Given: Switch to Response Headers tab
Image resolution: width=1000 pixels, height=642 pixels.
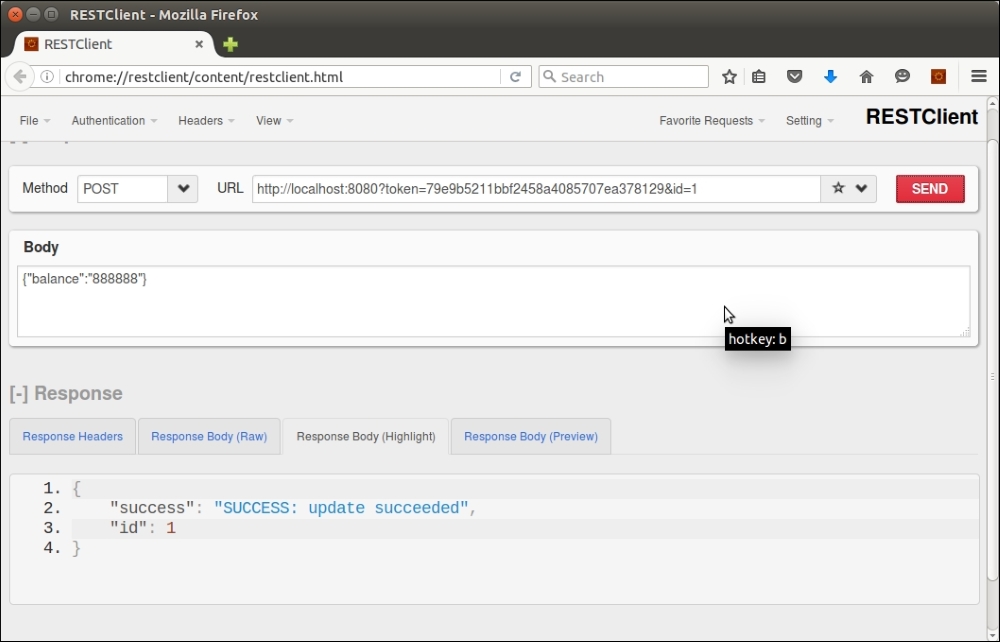Looking at the screenshot, I should pyautogui.click(x=73, y=437).
